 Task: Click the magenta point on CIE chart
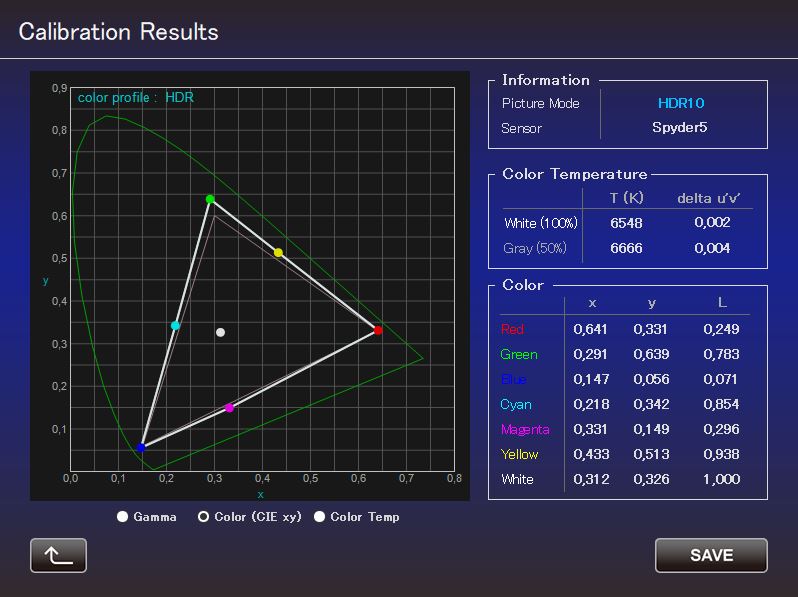pos(229,408)
